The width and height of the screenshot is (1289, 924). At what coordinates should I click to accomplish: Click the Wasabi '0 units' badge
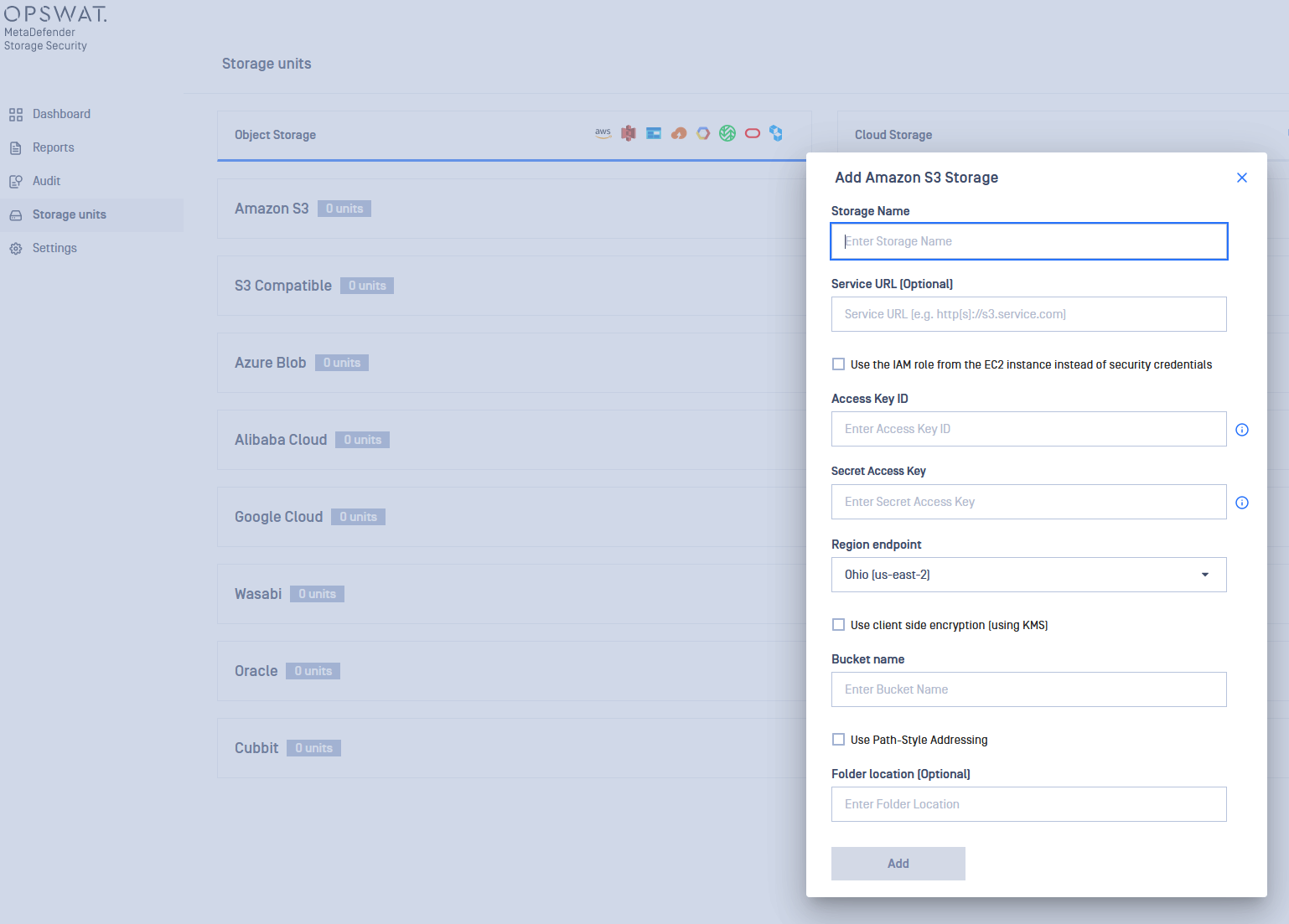coord(318,594)
